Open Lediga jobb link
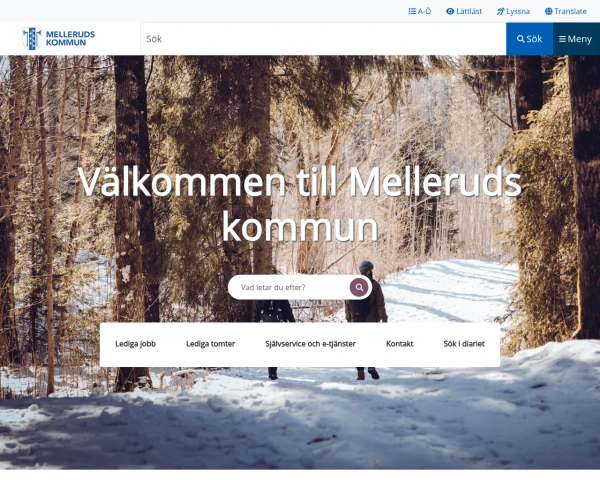The height and width of the screenshot is (480, 600). [x=135, y=344]
